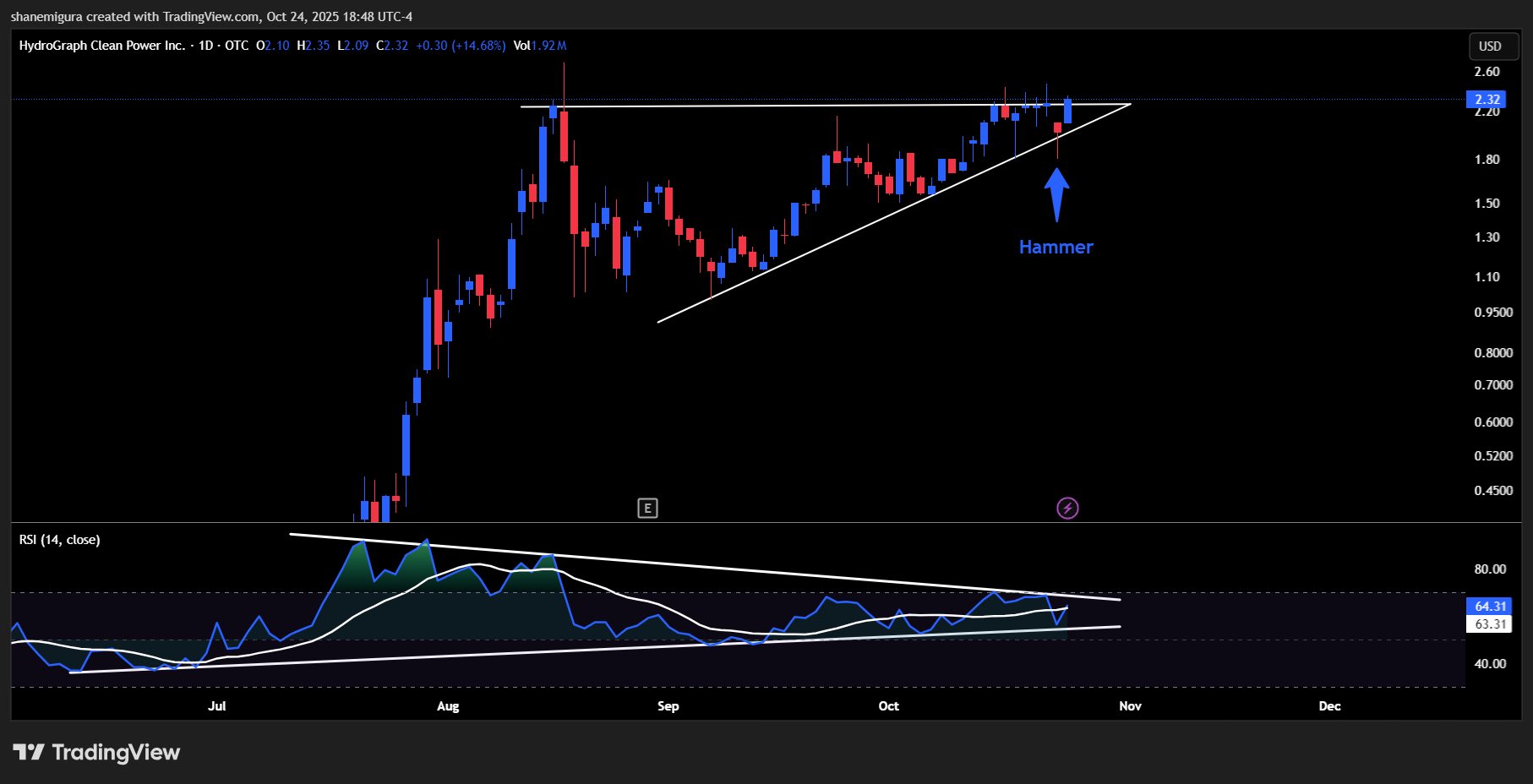Viewport: 1533px width, 784px height.
Task: Click the high value H2.35
Action: (314, 46)
